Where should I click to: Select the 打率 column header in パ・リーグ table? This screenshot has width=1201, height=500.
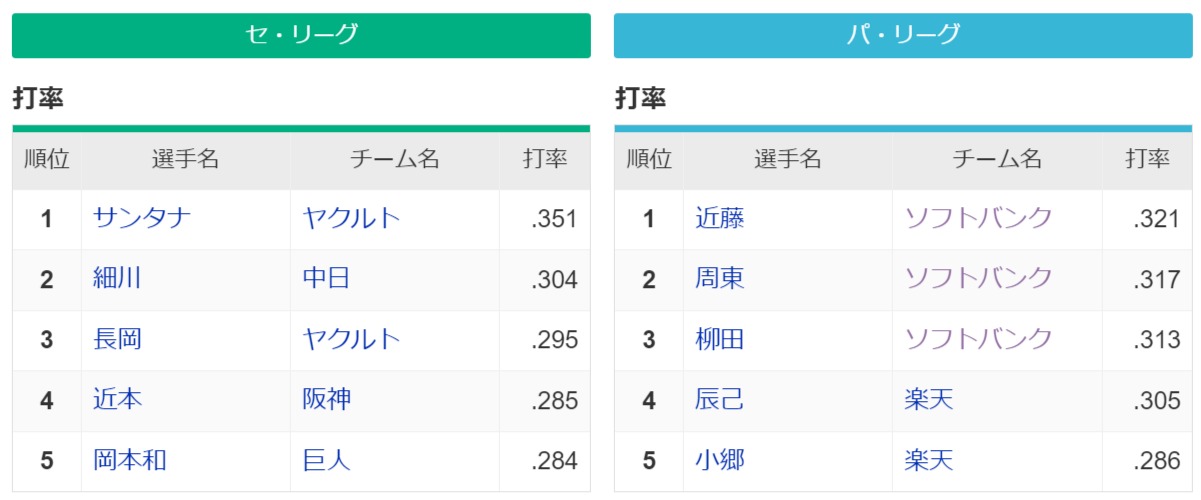[1147, 159]
